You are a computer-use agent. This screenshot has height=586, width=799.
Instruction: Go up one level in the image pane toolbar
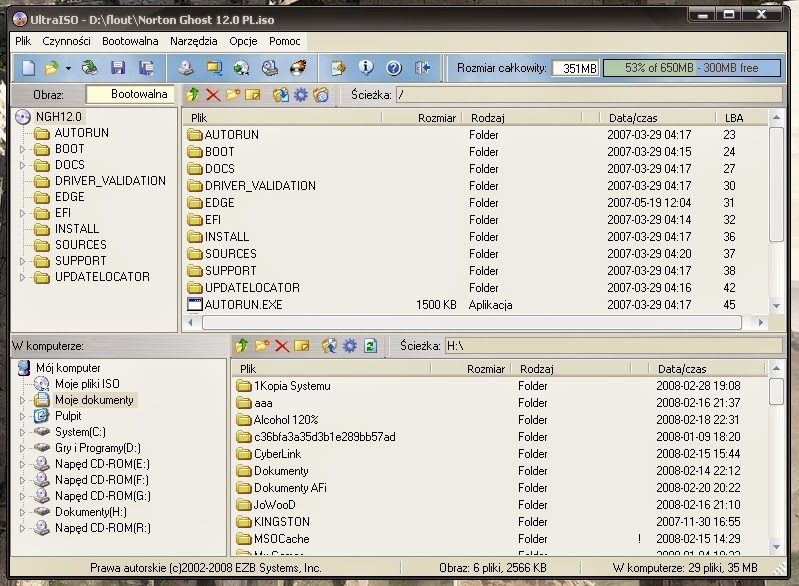tap(193, 94)
